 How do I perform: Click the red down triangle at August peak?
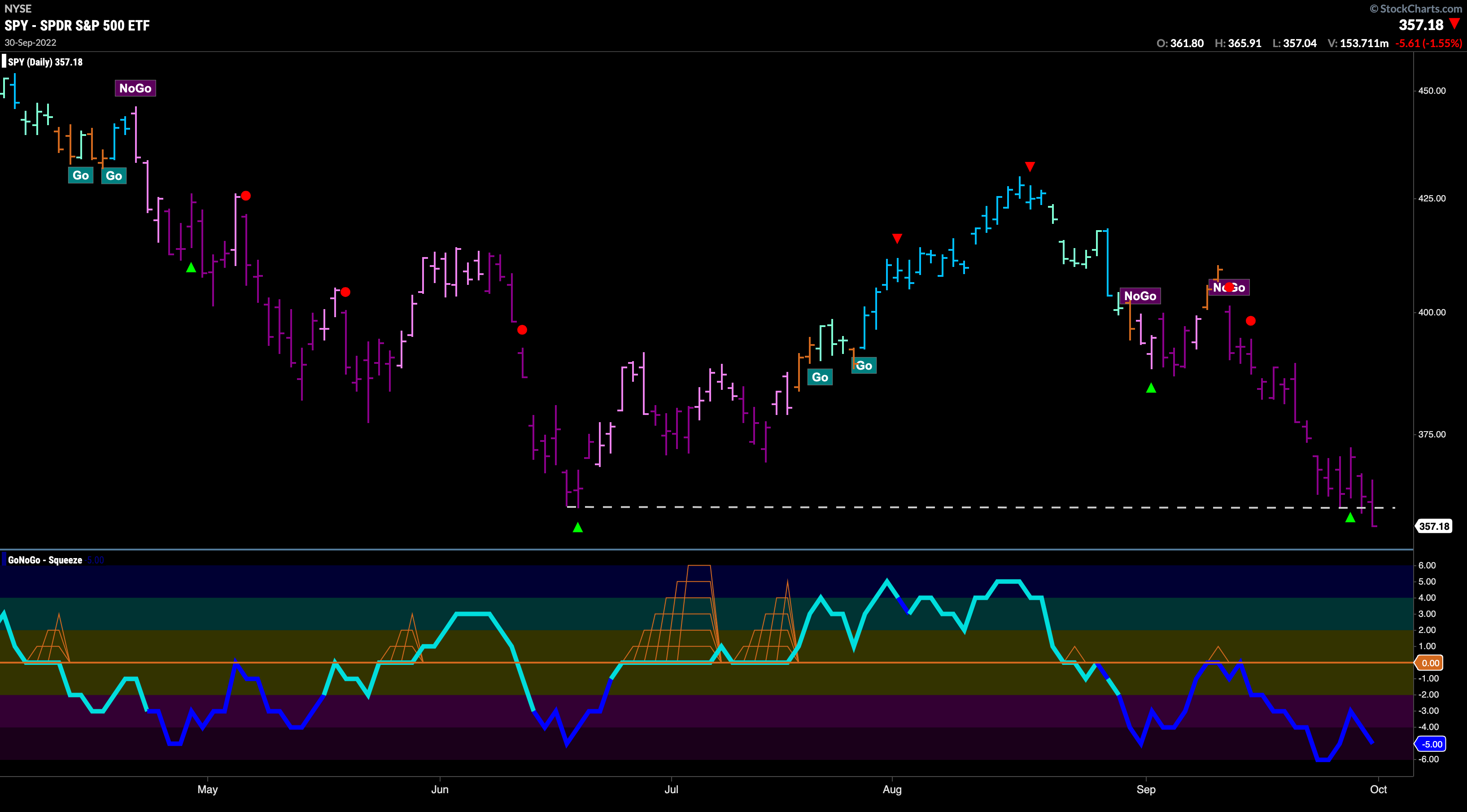(x=1030, y=166)
